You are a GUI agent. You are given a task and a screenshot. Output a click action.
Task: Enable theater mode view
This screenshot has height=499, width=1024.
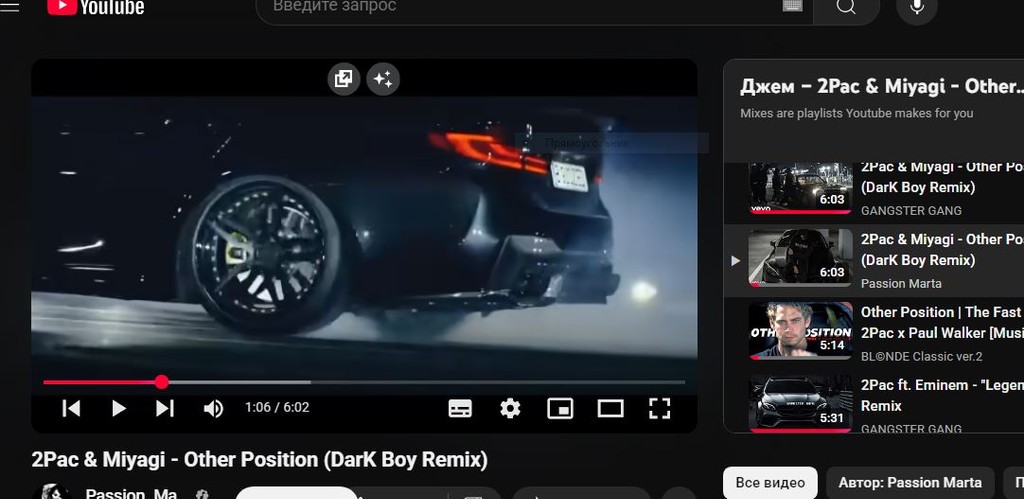click(x=611, y=409)
